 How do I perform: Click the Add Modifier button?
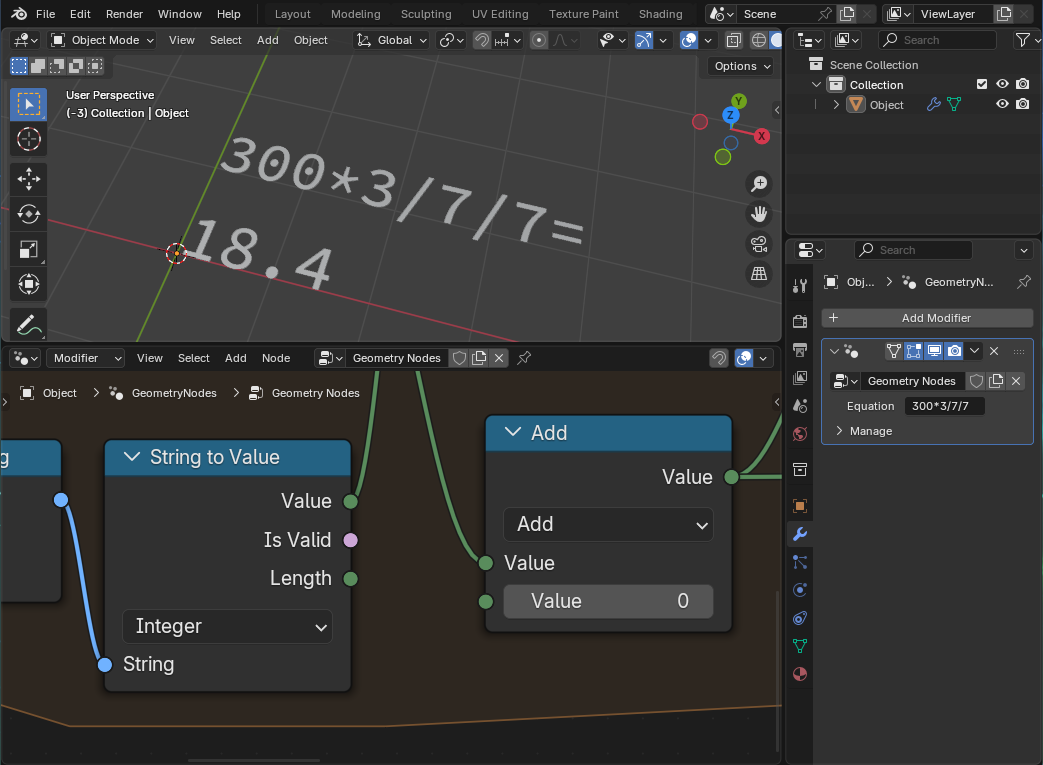click(x=927, y=318)
